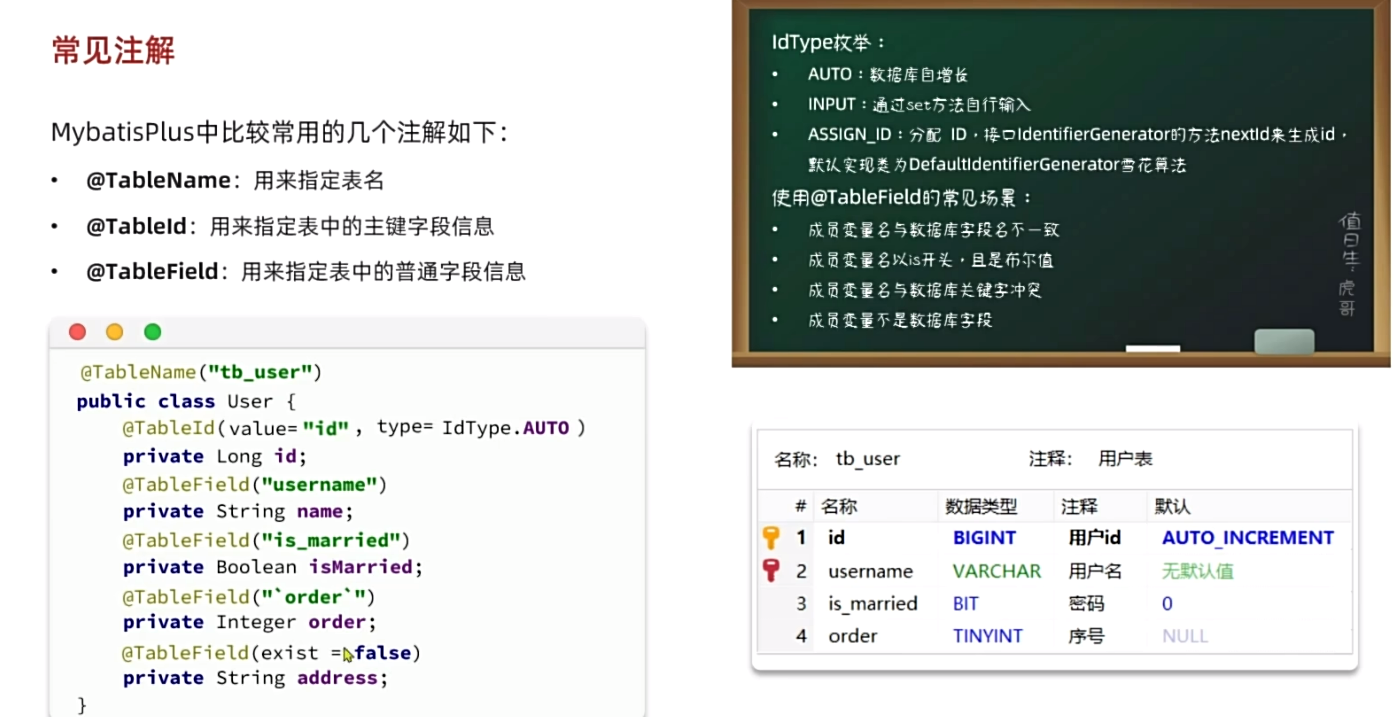The width and height of the screenshot is (1395, 717).
Task: Click the "用户表" comment value
Action: tap(1125, 459)
